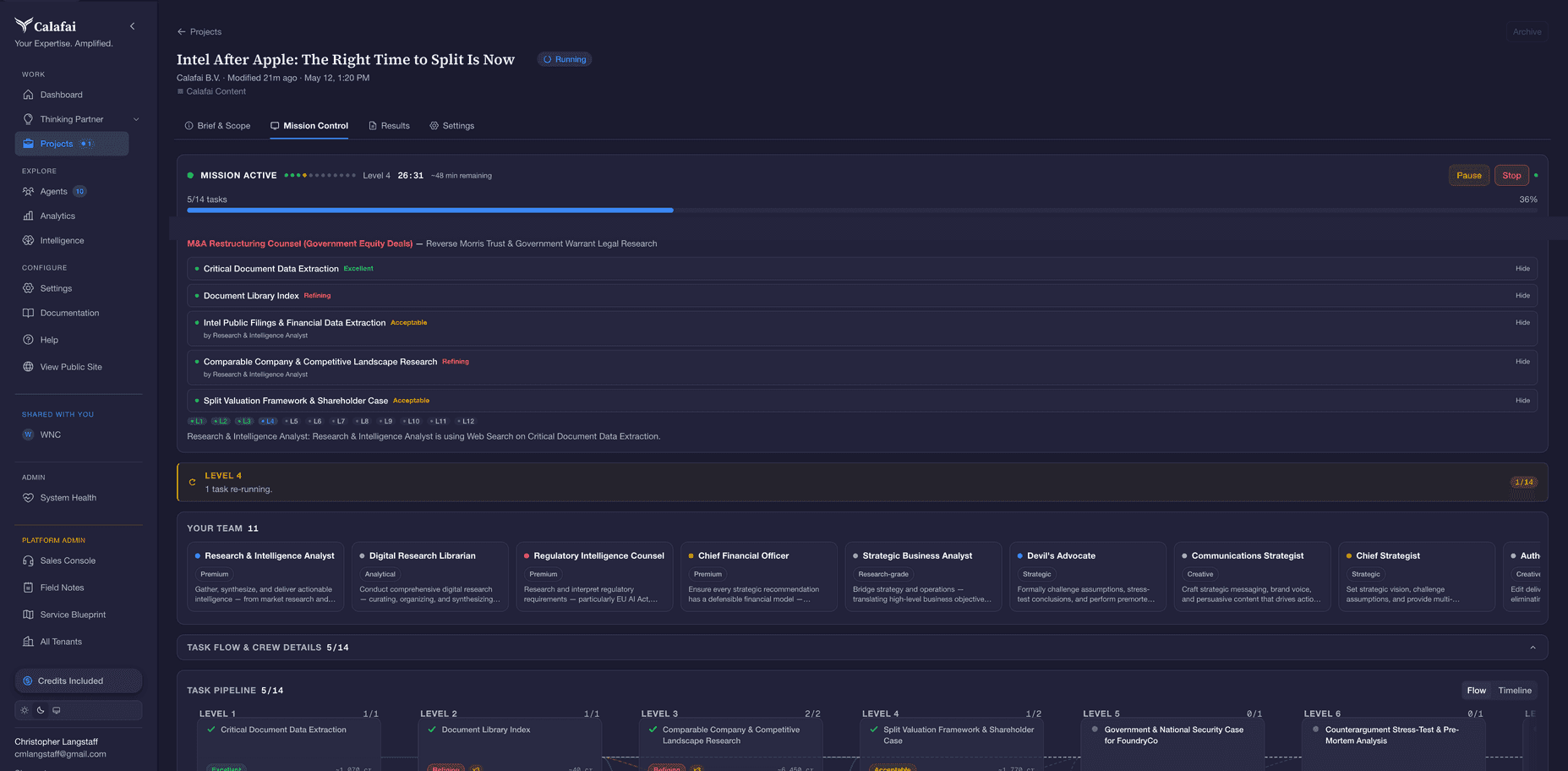Image resolution: width=1568 pixels, height=771 pixels.
Task: Click the Agents people icon
Action: coord(29,191)
